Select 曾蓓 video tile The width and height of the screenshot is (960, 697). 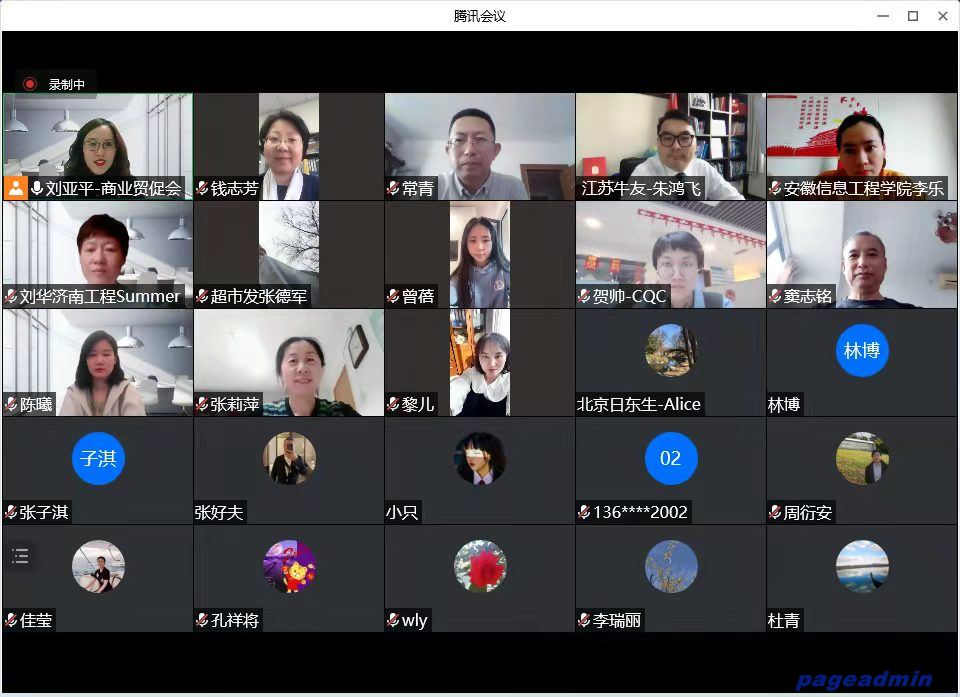point(480,255)
